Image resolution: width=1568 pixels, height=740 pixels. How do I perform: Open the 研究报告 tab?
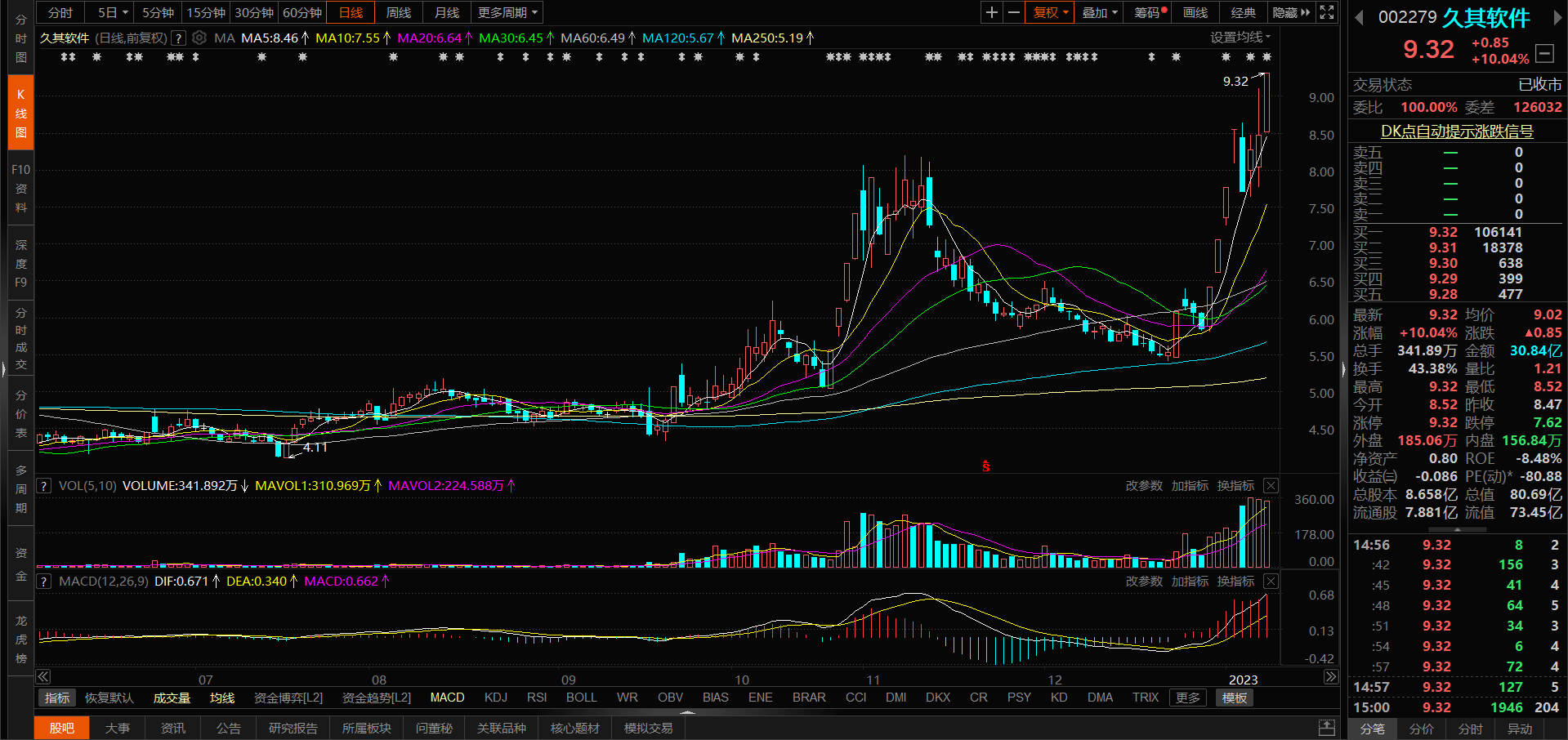[293, 728]
